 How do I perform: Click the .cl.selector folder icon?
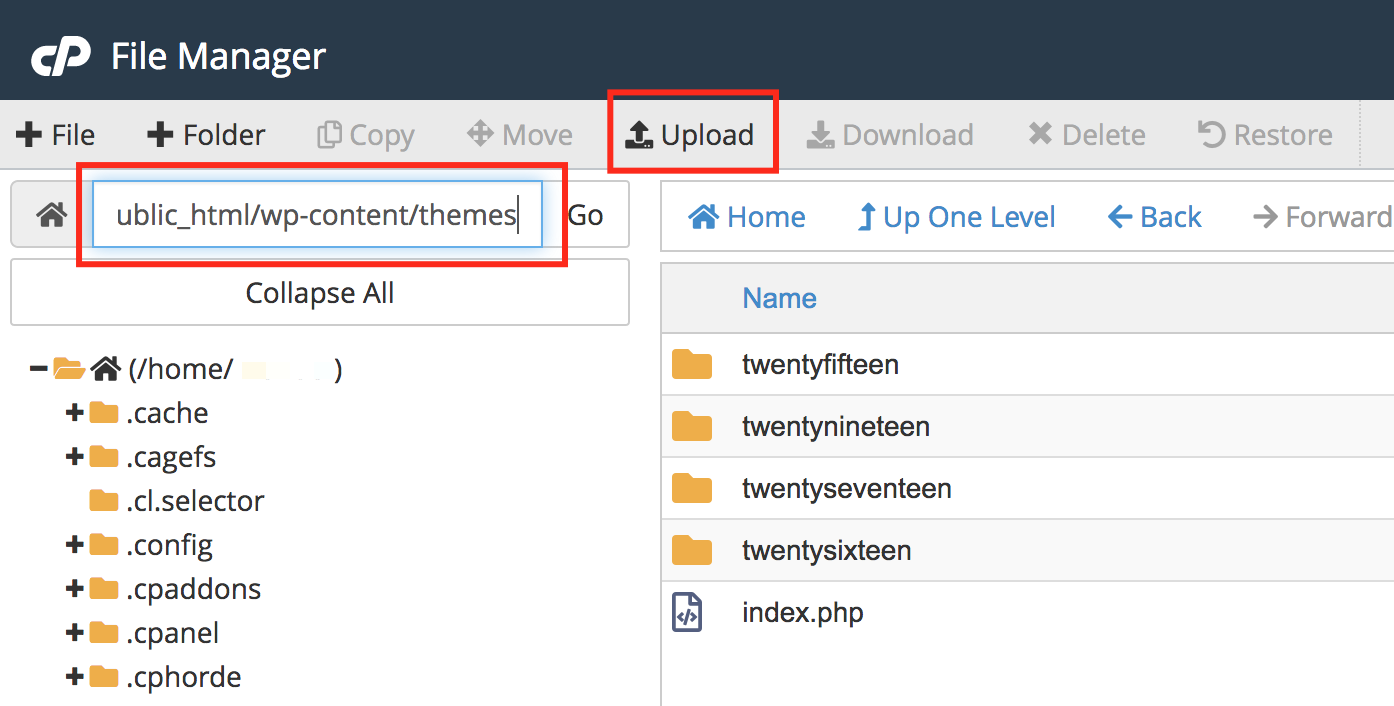click(104, 500)
